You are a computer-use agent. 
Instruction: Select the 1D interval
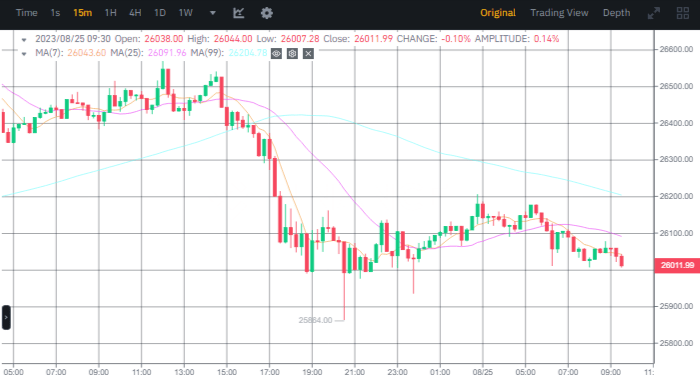tap(160, 13)
